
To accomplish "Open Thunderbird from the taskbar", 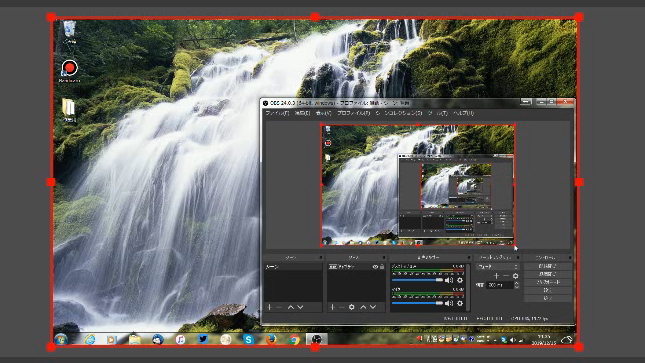I will [158, 340].
